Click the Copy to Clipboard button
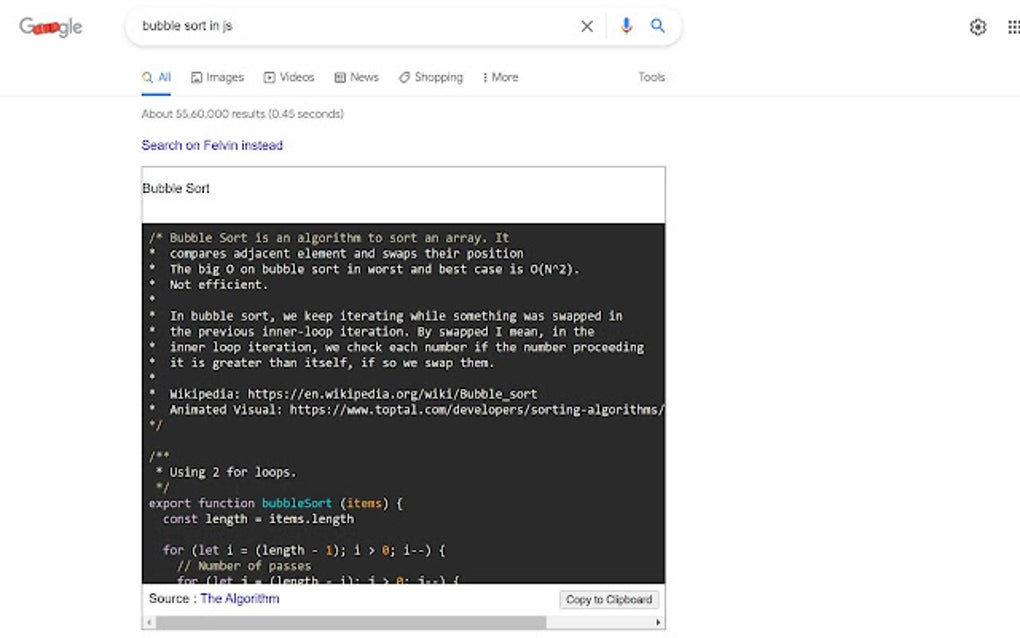Image resolution: width=1020 pixels, height=638 pixels. (609, 600)
